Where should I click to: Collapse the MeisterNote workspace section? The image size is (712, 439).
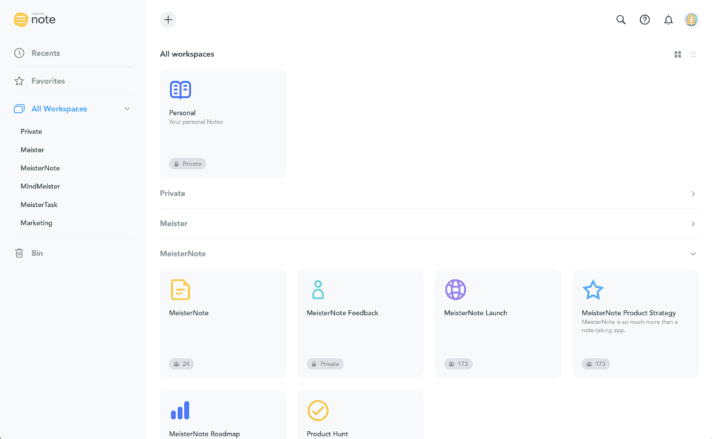(x=693, y=254)
